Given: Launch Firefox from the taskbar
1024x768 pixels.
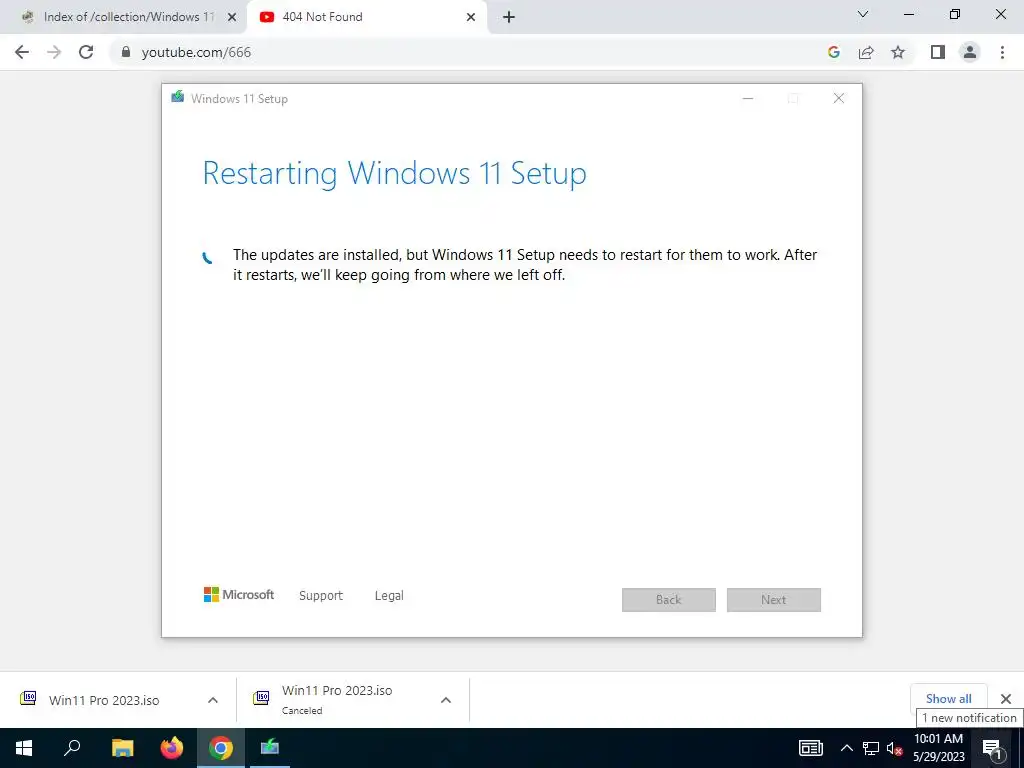Looking at the screenshot, I should 172,748.
